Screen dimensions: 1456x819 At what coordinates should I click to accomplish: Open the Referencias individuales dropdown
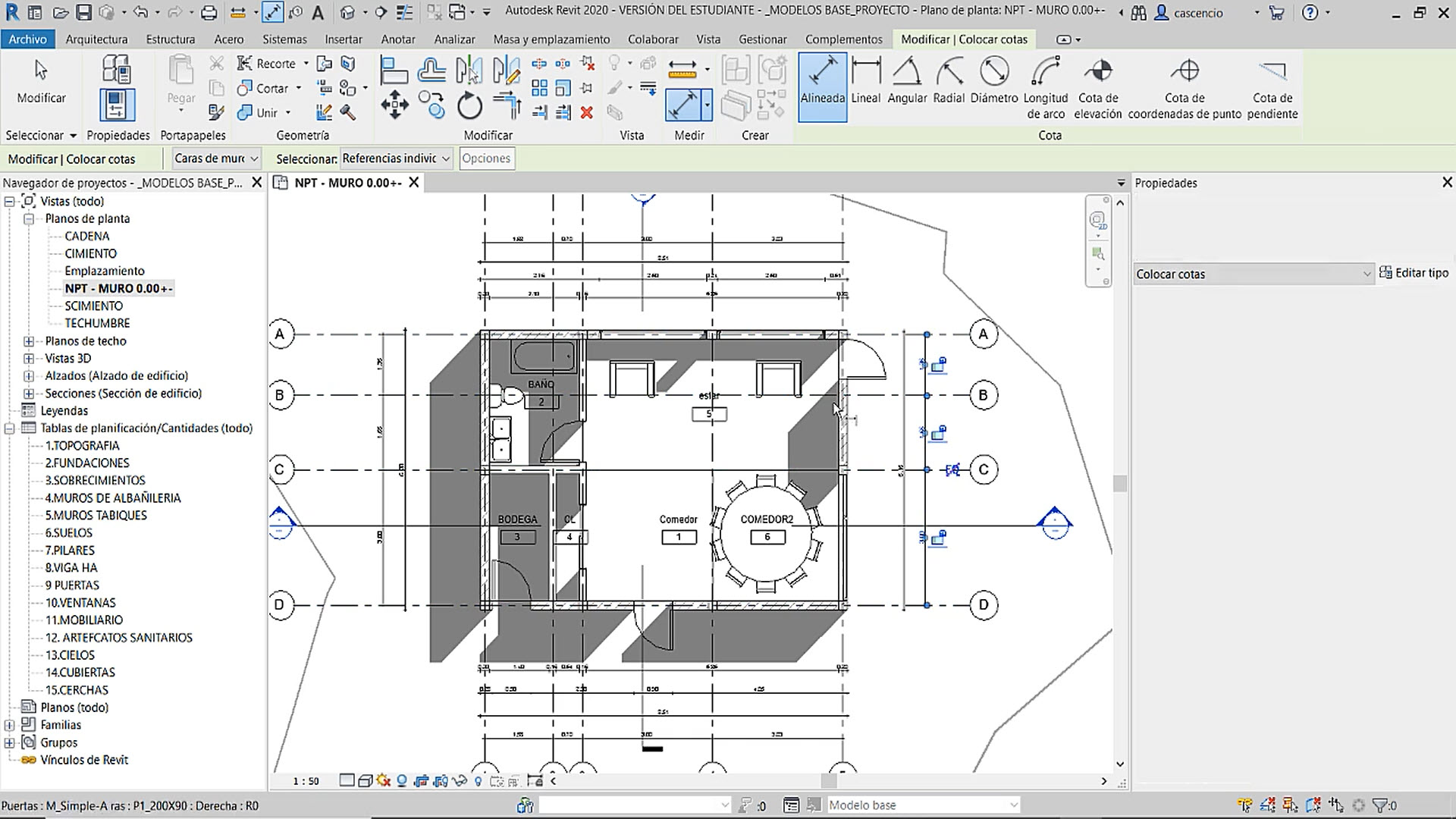[396, 158]
